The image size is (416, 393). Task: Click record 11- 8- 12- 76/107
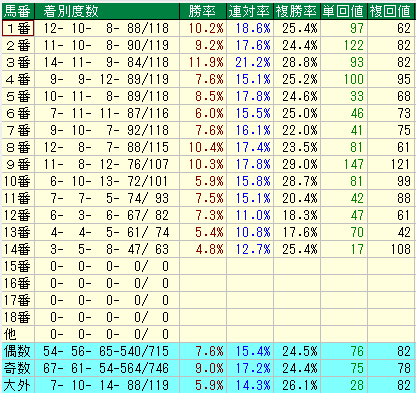[x=107, y=164]
